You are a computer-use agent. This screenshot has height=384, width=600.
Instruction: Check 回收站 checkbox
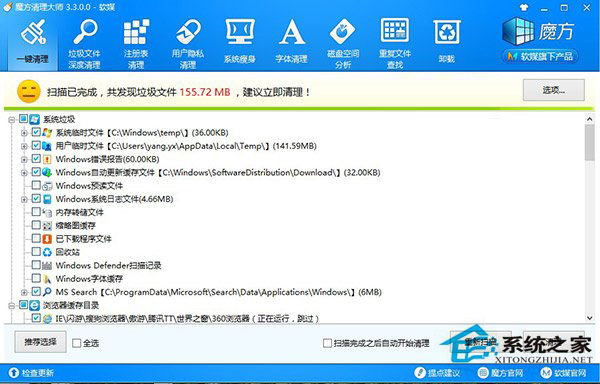(x=36, y=252)
